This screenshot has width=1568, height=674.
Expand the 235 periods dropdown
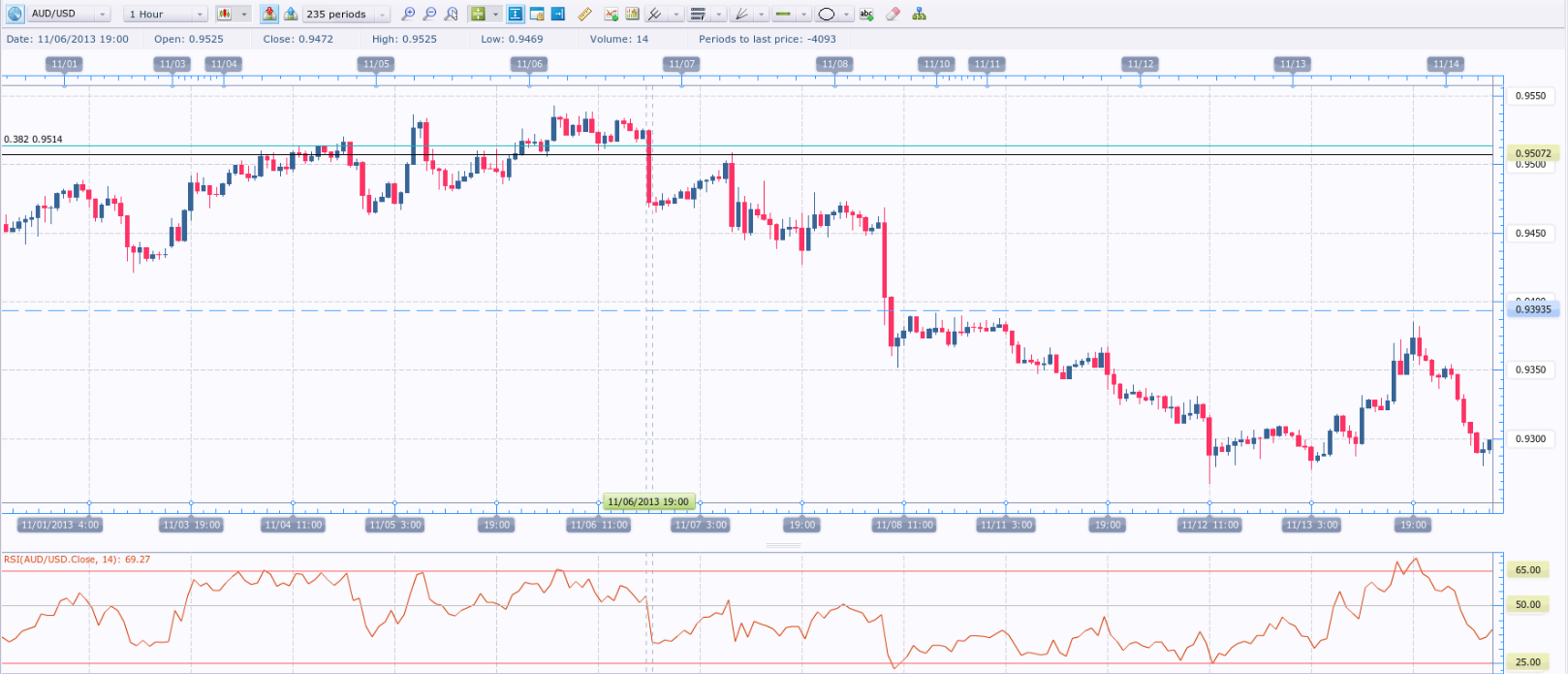pyautogui.click(x=382, y=15)
